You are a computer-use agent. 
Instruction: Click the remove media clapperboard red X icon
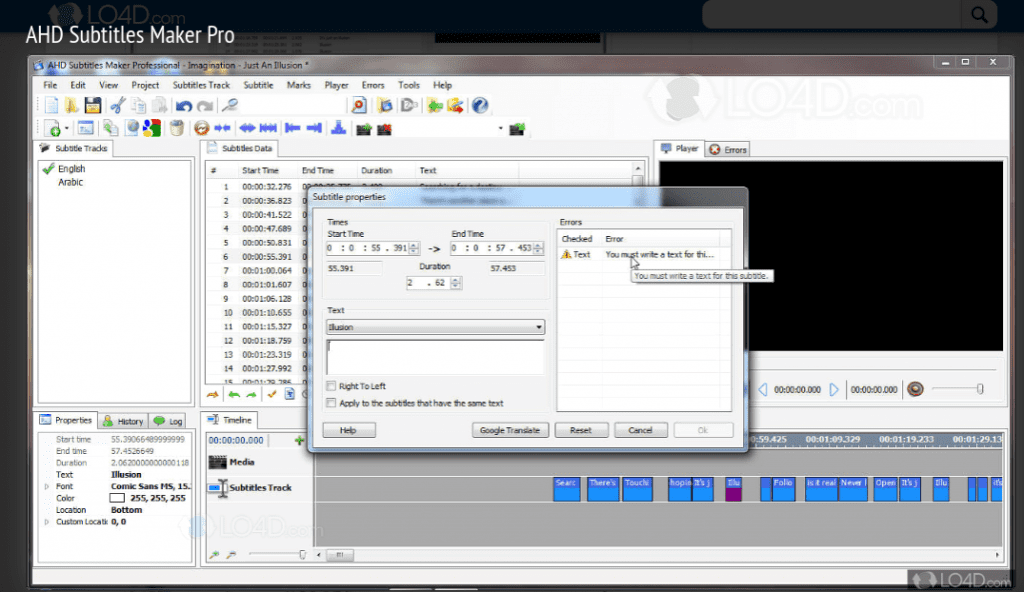[385, 129]
